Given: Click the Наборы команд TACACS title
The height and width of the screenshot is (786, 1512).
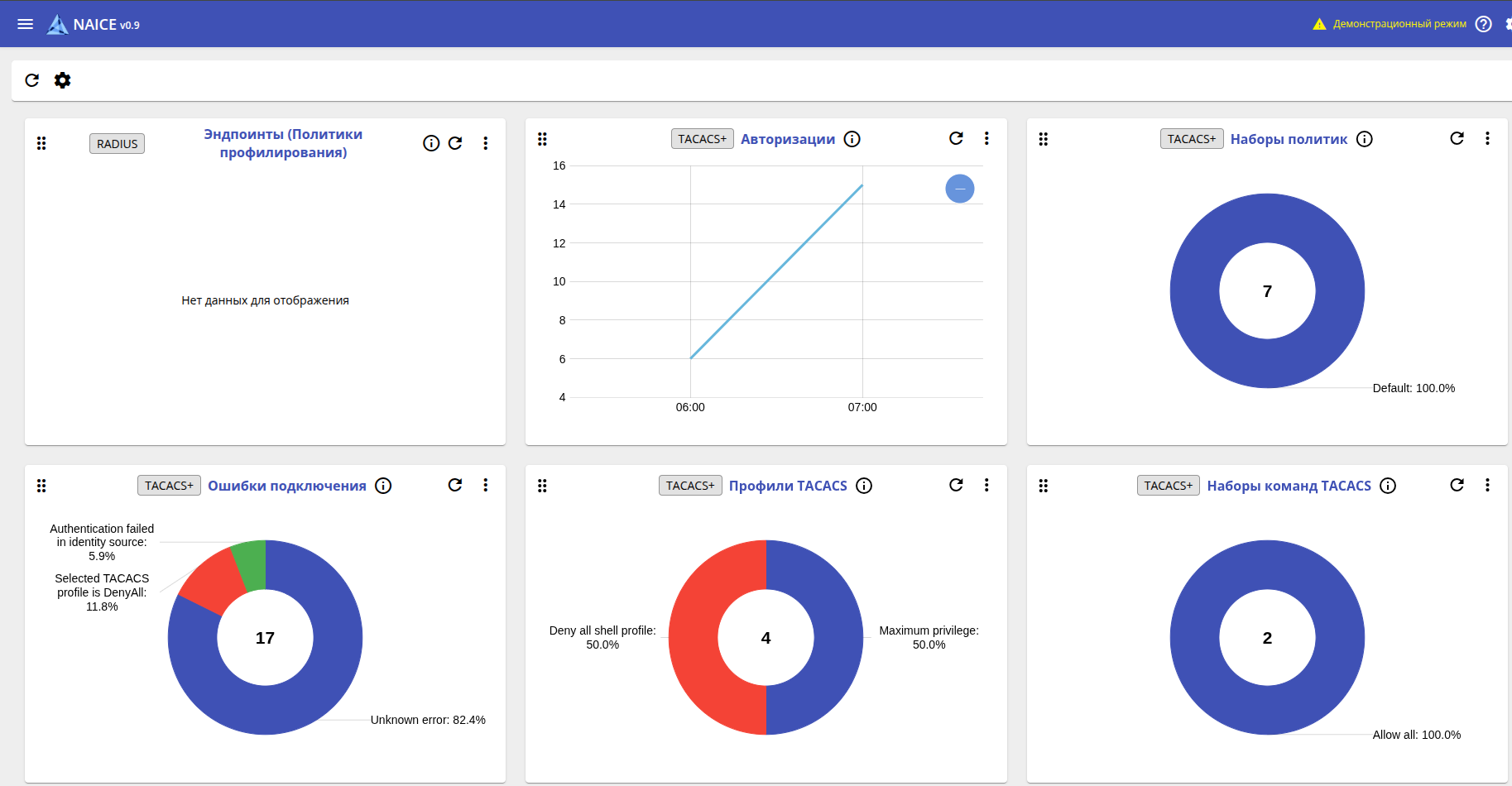Looking at the screenshot, I should pyautogui.click(x=1289, y=486).
